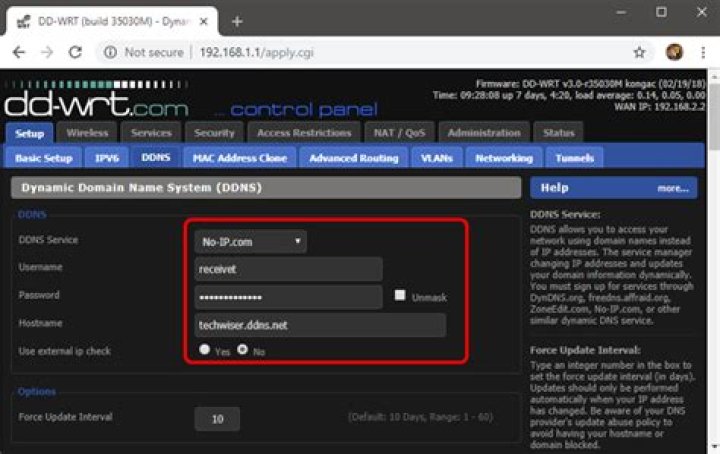Open a new browser tab

pos(237,20)
